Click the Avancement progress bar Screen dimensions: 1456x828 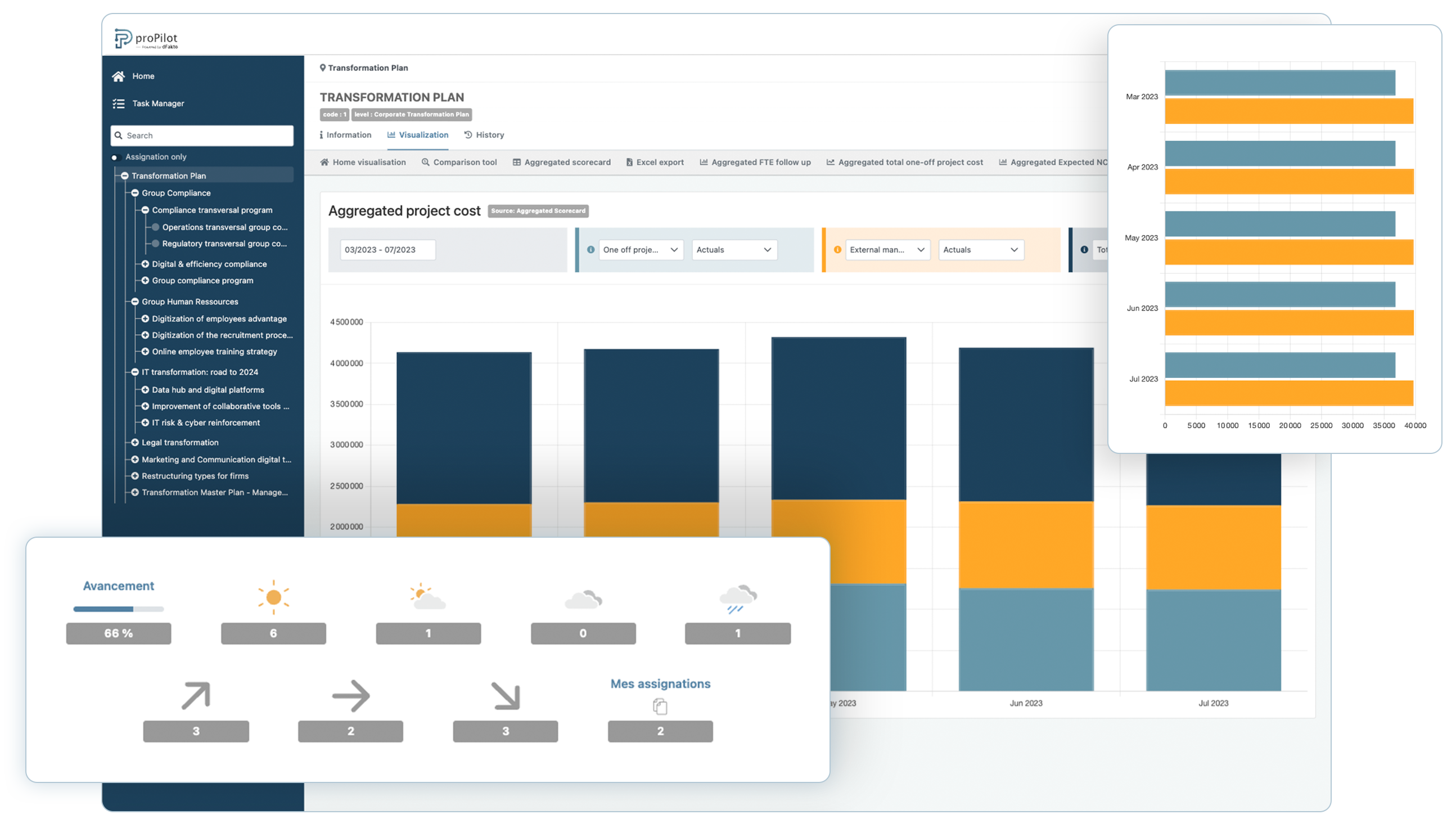(118, 609)
